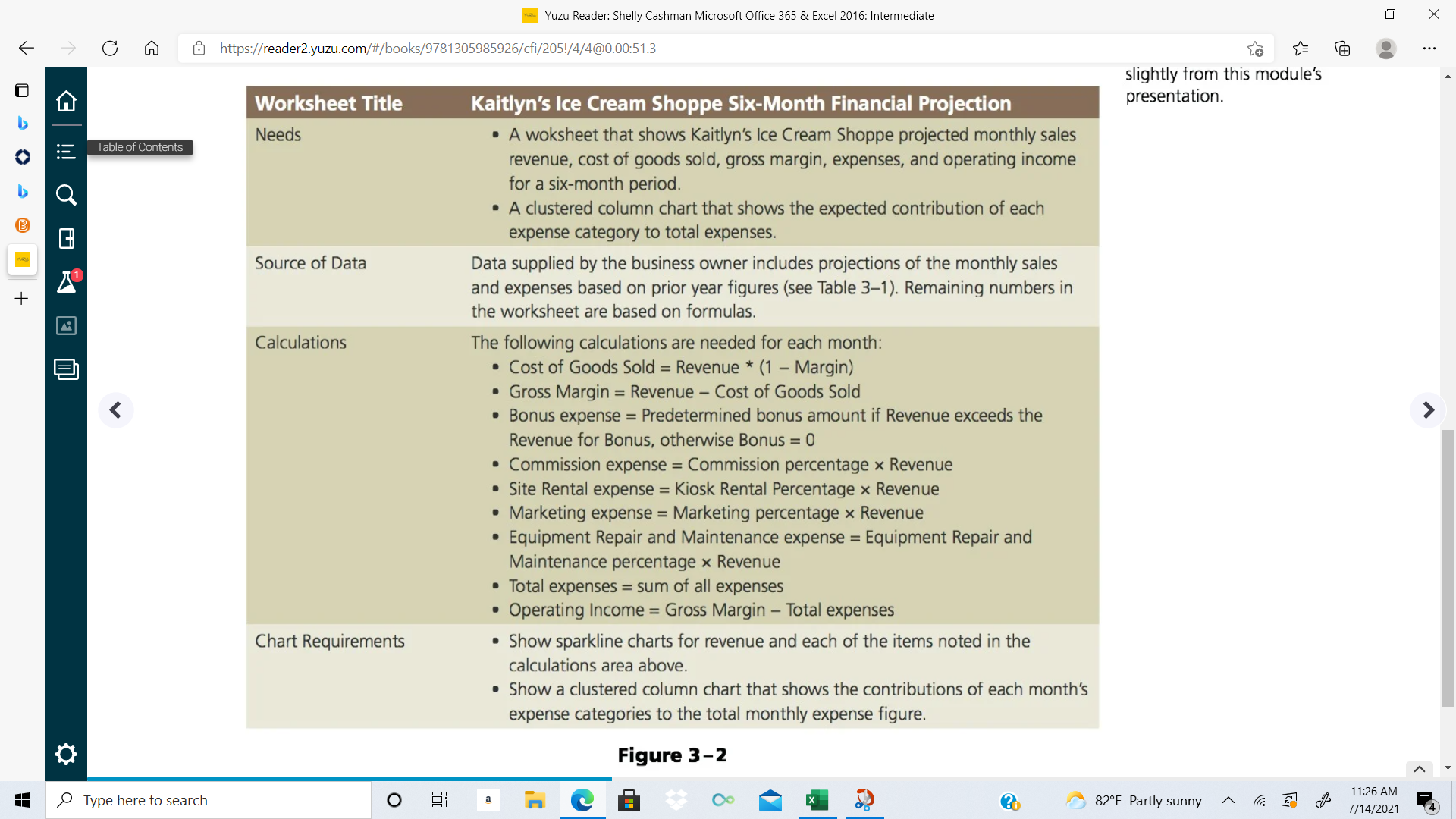The image size is (1456, 819).
Task: Open the browser favorites list
Action: click(x=1301, y=49)
